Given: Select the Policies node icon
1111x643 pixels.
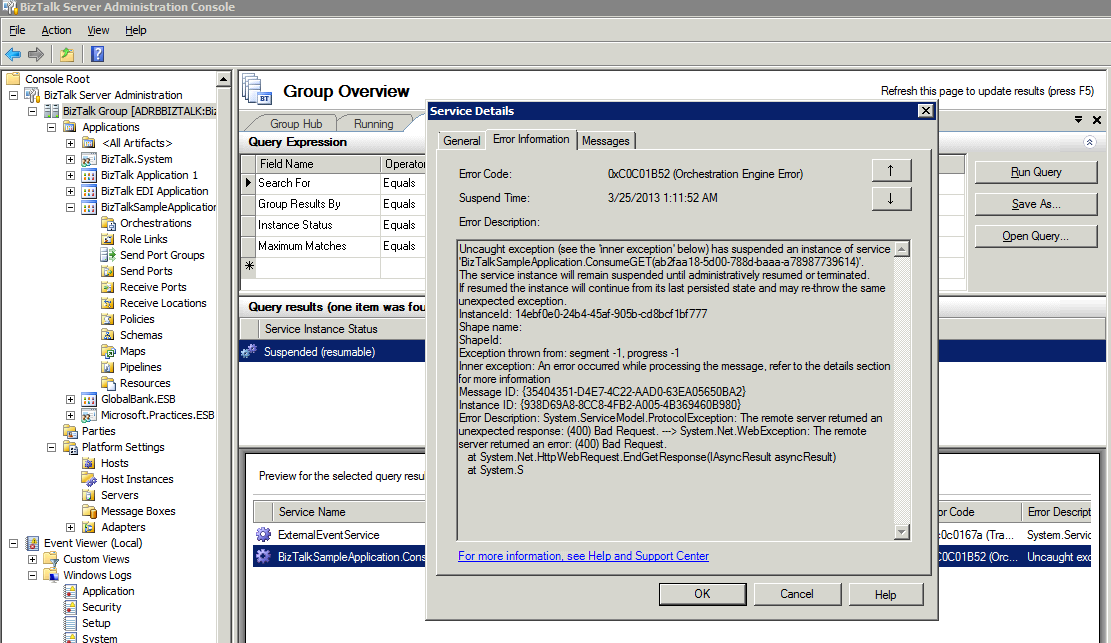Looking at the screenshot, I should click(108, 319).
